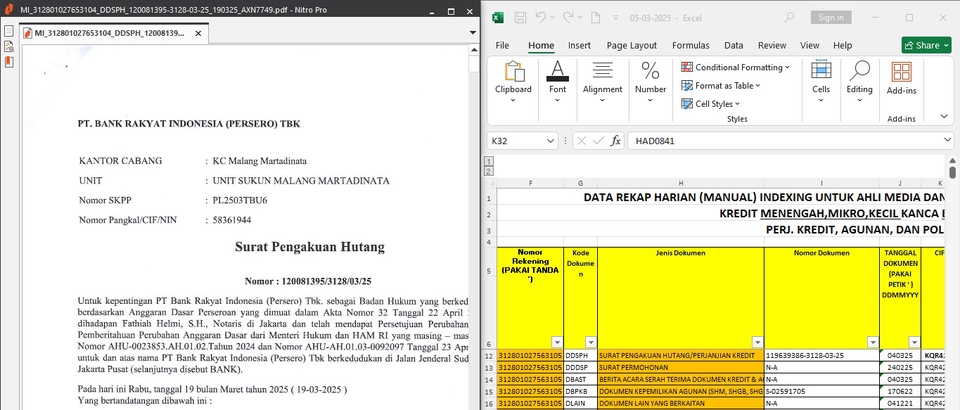Open the signatures panel icon in Nitro Pro

(x=9, y=47)
